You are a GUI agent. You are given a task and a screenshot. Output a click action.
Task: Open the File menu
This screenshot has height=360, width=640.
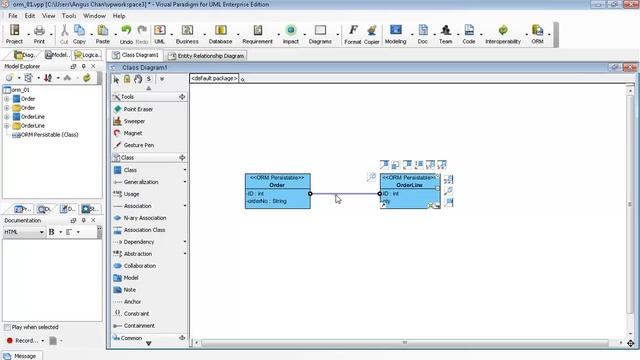point(13,16)
